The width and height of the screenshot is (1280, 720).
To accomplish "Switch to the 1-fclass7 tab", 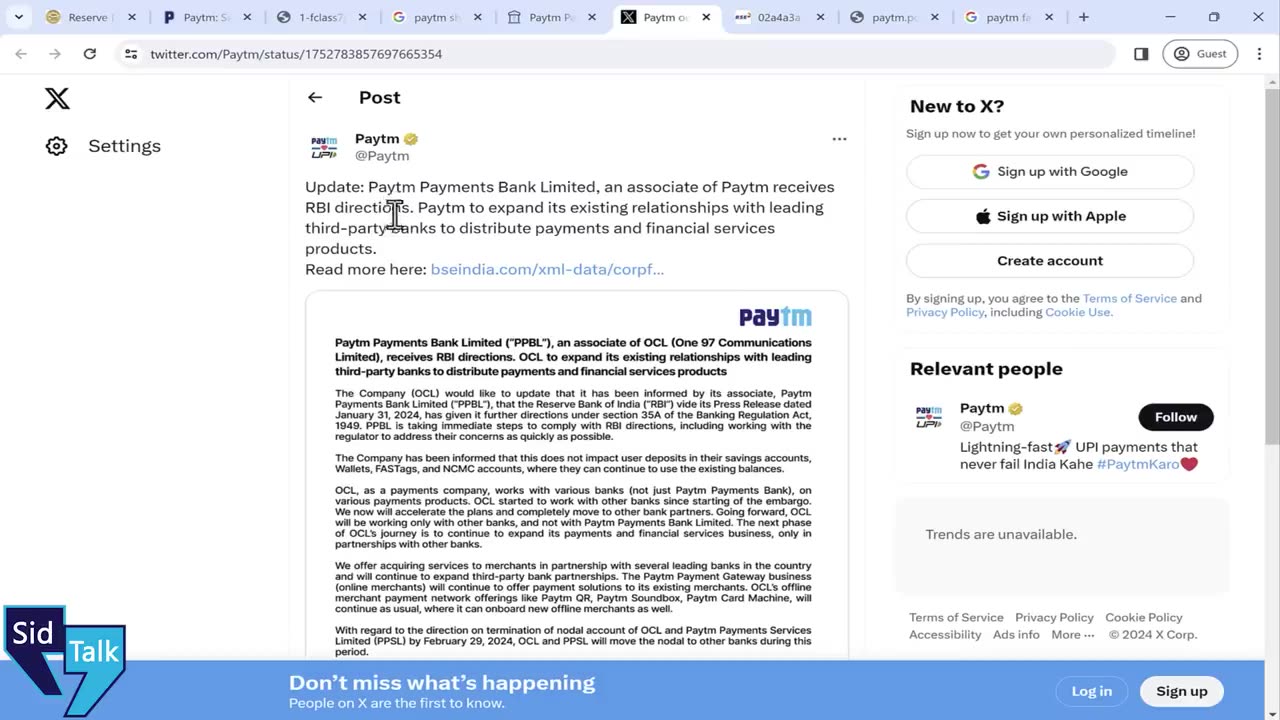I will [321, 17].
